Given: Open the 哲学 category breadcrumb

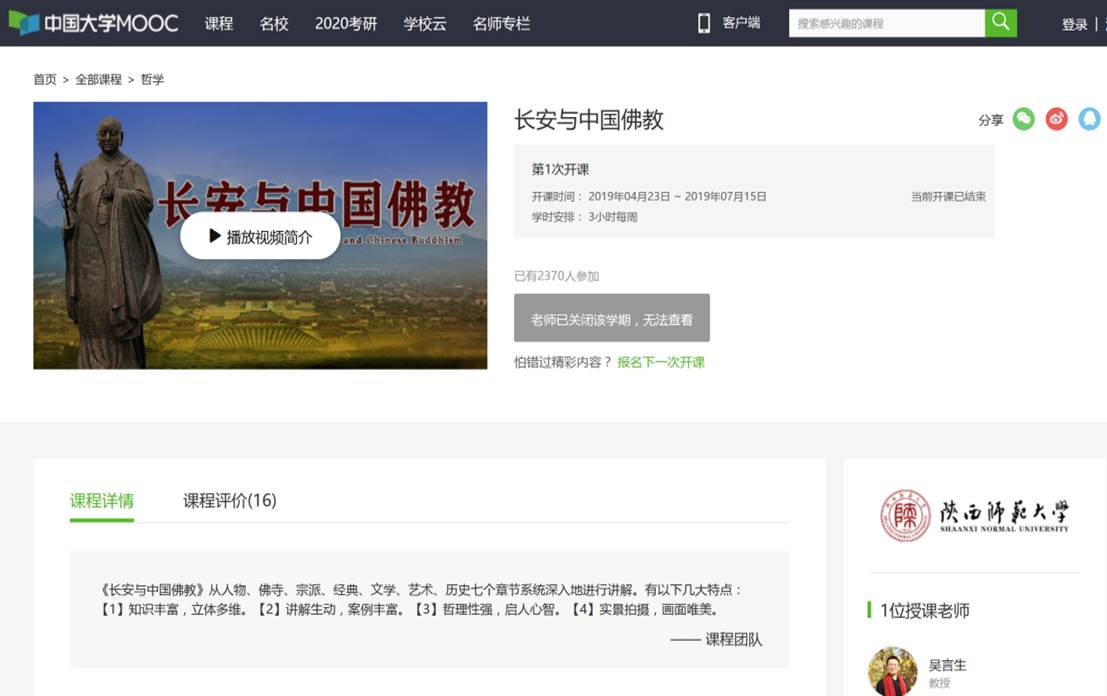Looking at the screenshot, I should coord(152,79).
